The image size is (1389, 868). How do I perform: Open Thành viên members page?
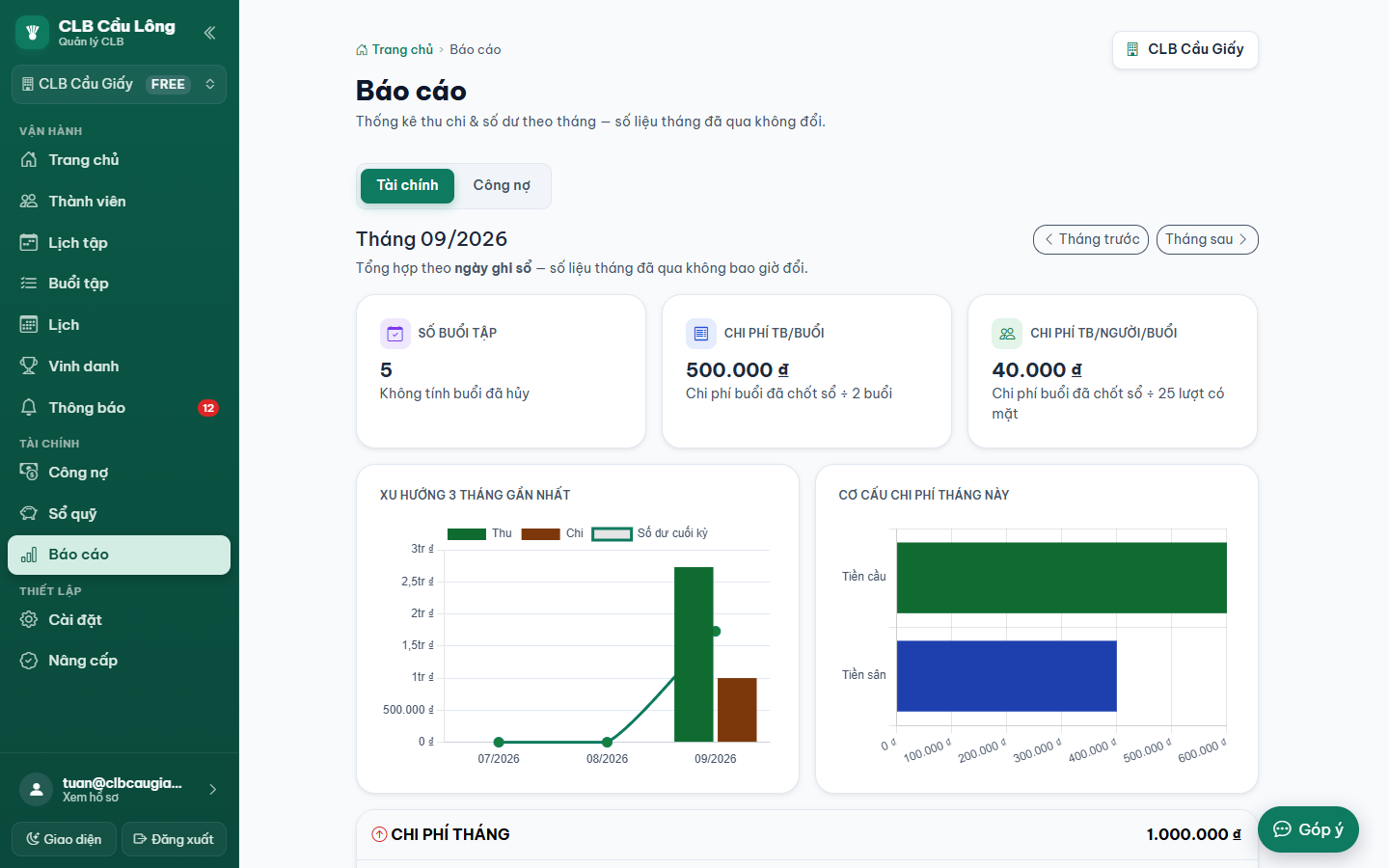point(119,202)
